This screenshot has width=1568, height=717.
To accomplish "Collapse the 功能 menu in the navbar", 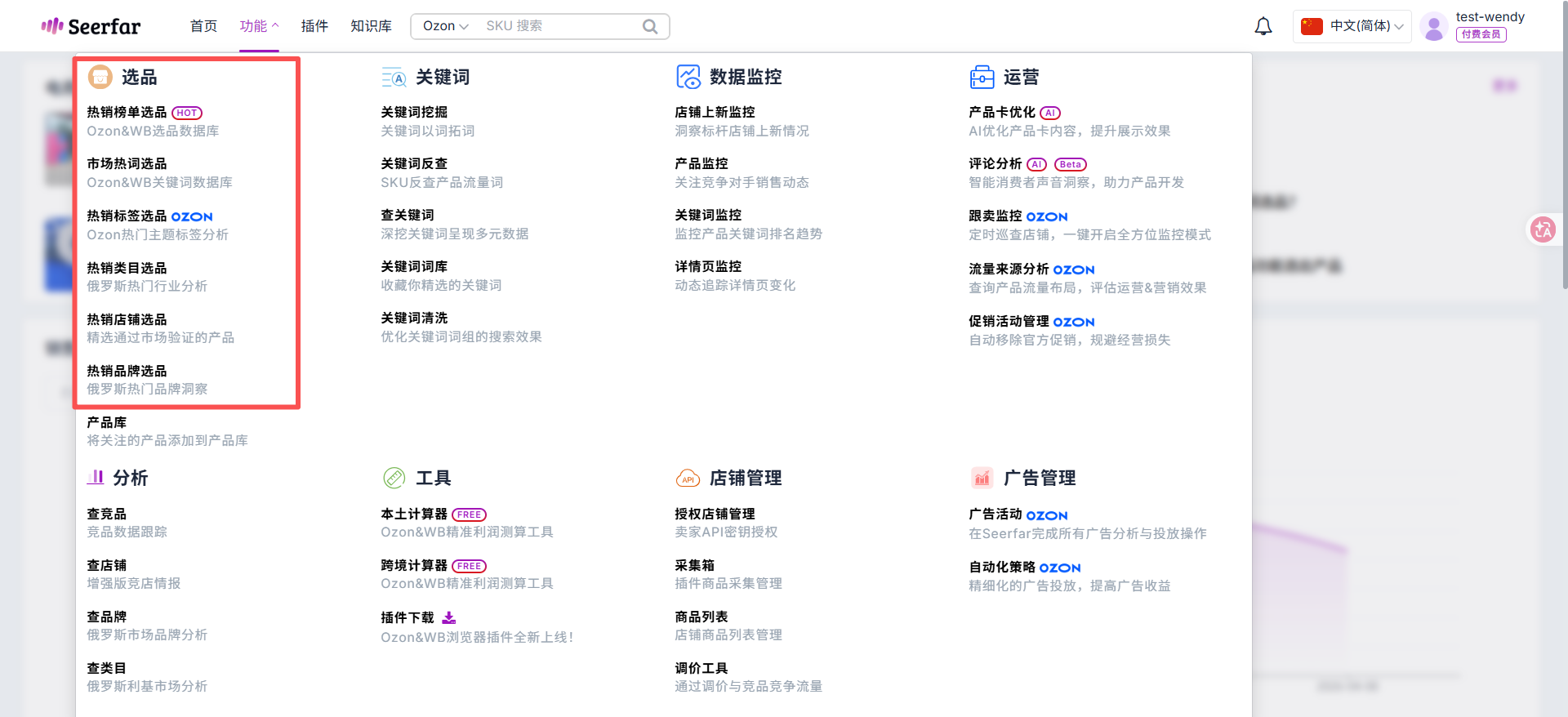I will (259, 26).
